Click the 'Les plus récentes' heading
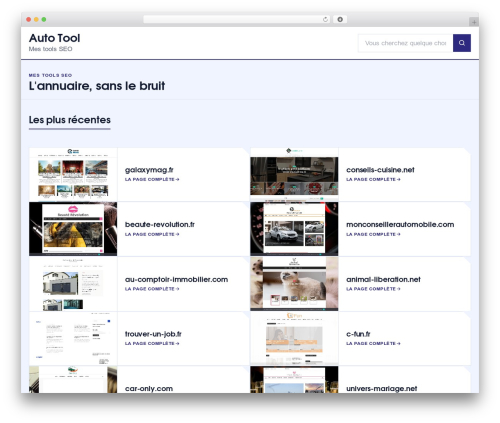Viewport: 500px width, 423px height. point(70,120)
